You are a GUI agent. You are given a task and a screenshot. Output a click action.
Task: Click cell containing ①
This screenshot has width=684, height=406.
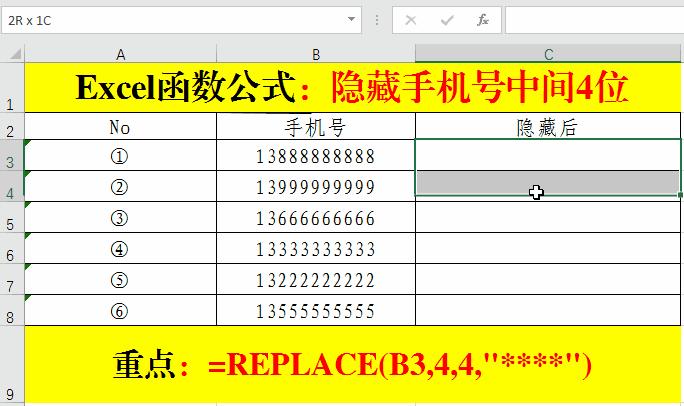pos(120,155)
